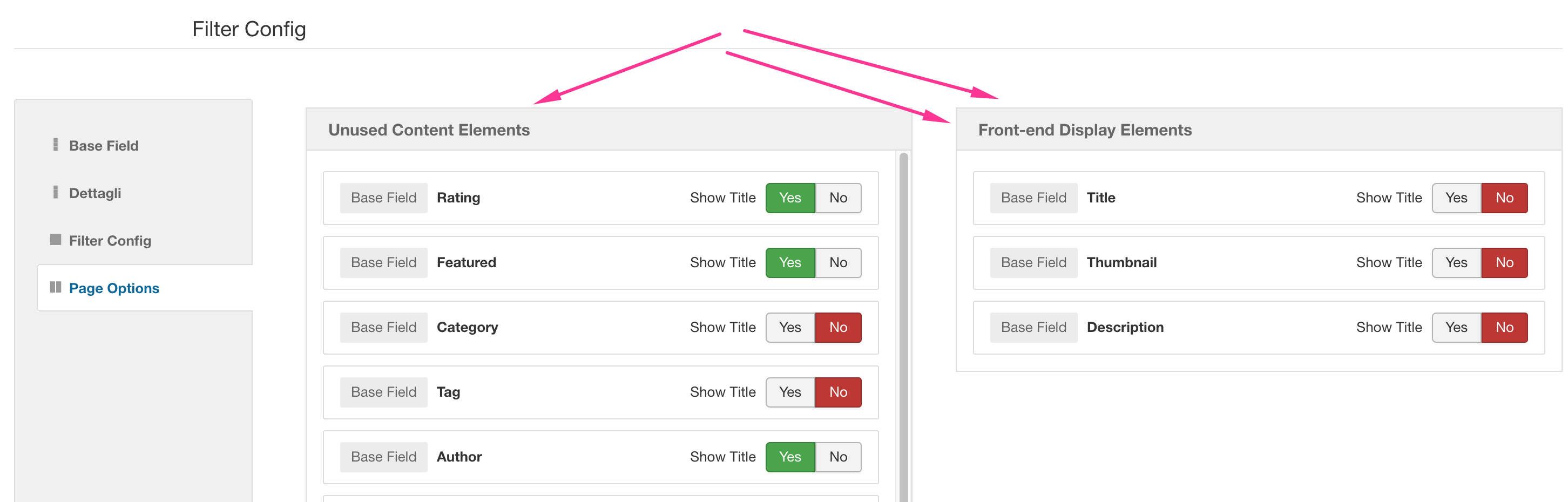Set Tag Show Title to Yes
1568x502 pixels.
[x=789, y=392]
